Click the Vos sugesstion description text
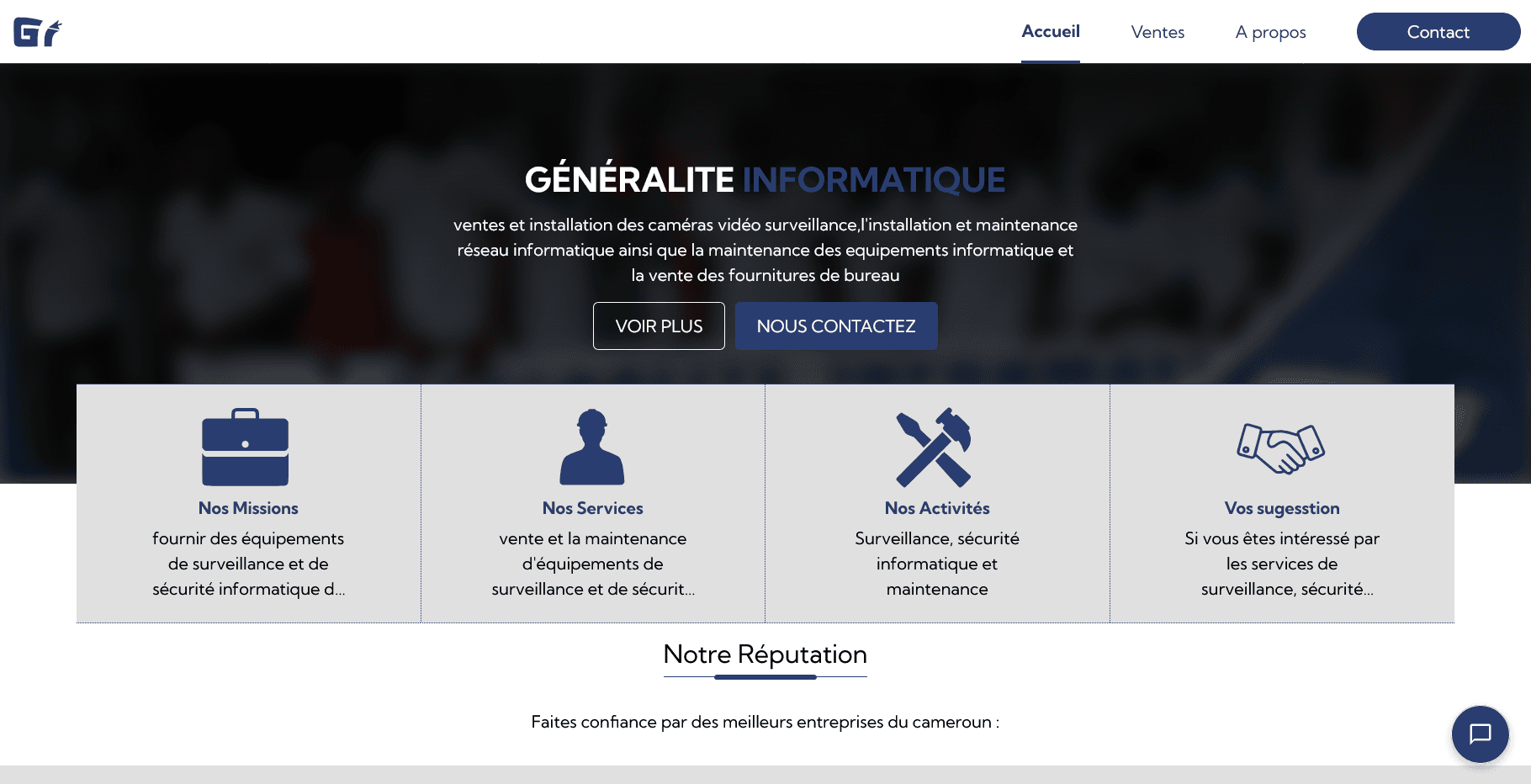Image resolution: width=1531 pixels, height=784 pixels. click(1282, 564)
